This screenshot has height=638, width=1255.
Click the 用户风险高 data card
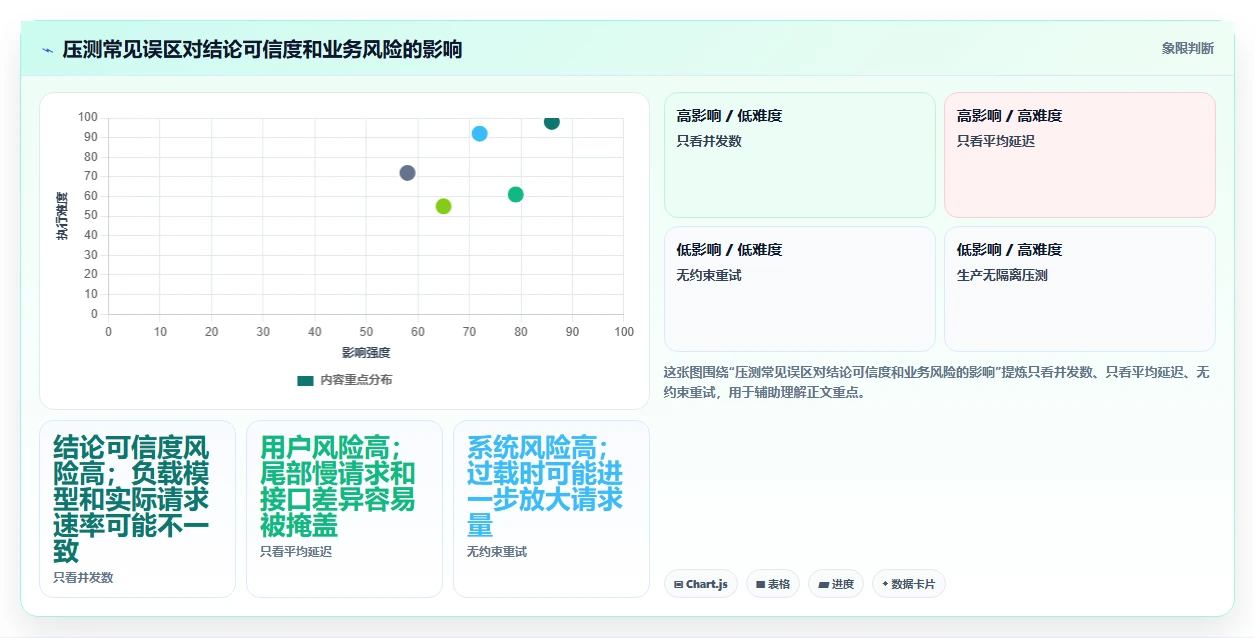tap(344, 509)
